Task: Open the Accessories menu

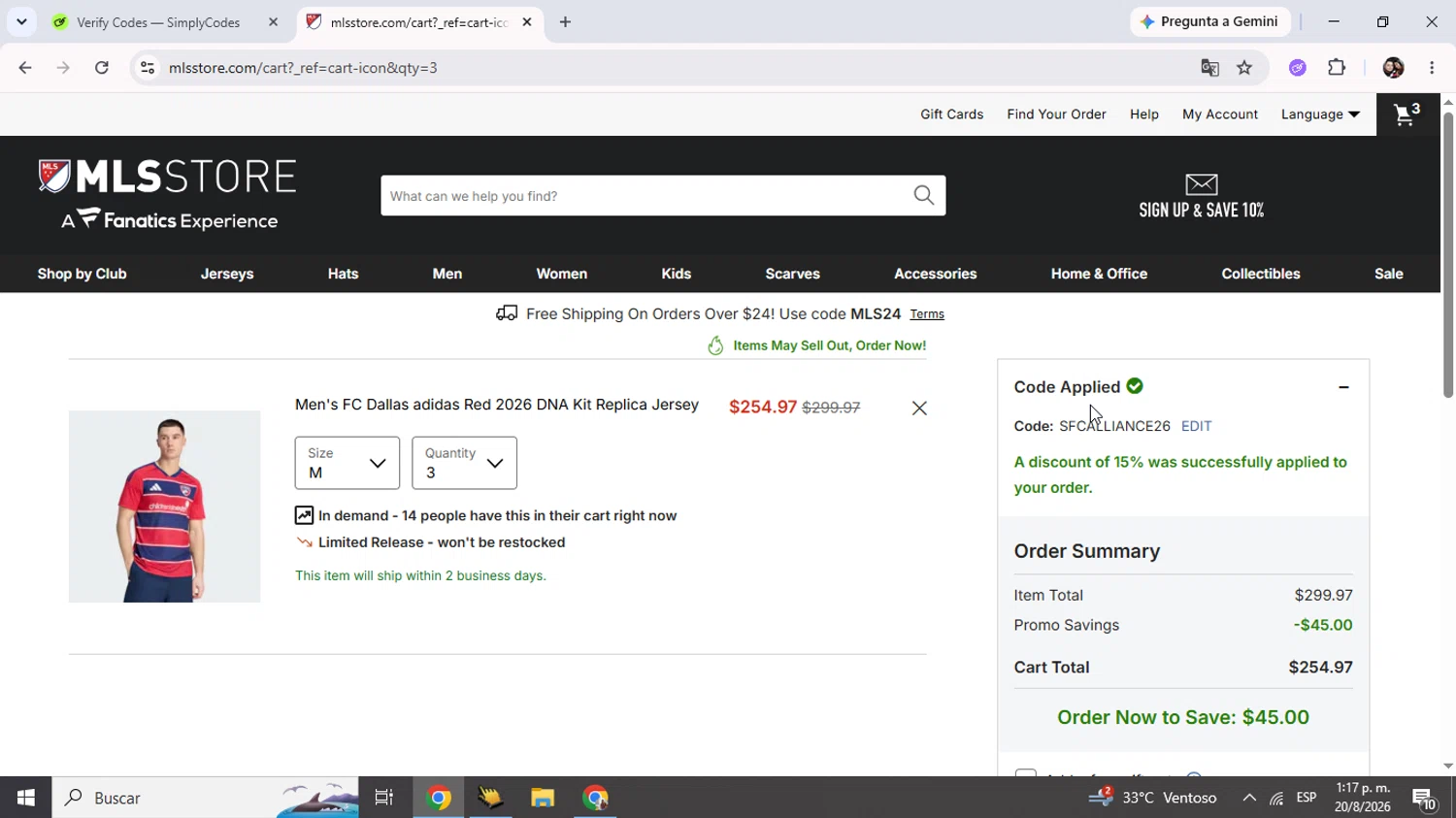Action: (x=936, y=274)
